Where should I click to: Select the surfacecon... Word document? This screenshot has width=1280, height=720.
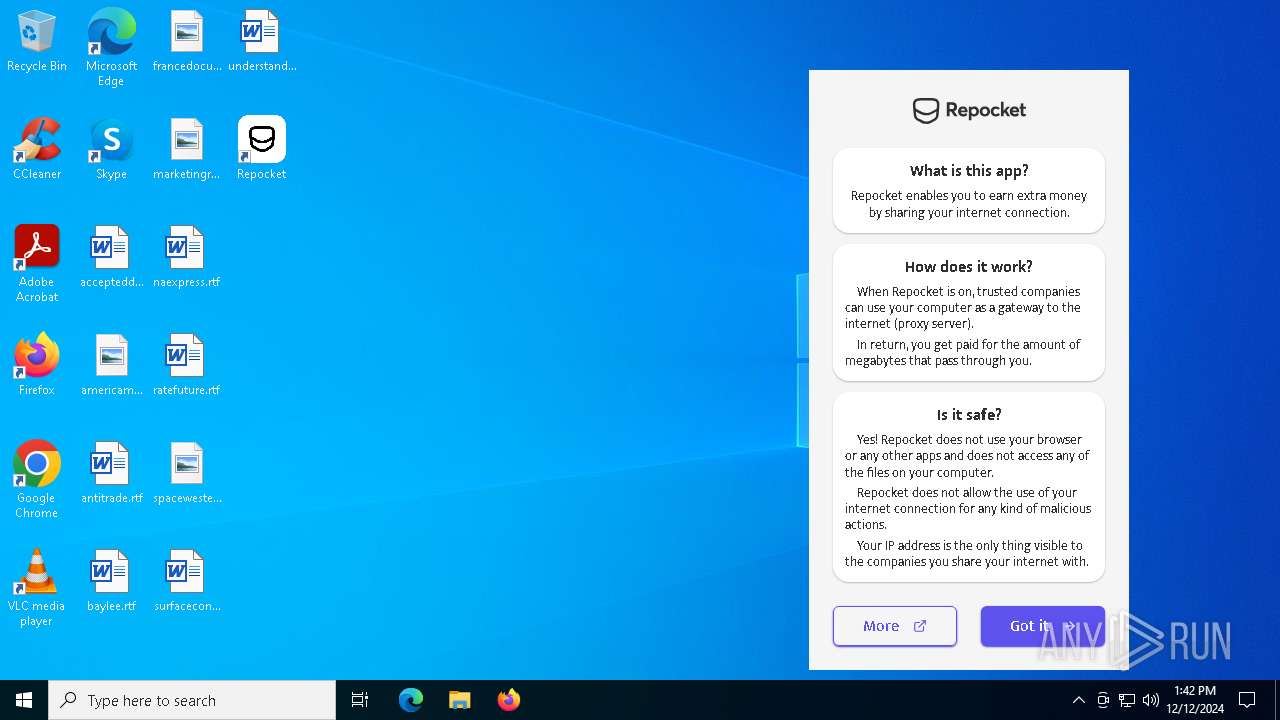click(x=187, y=581)
